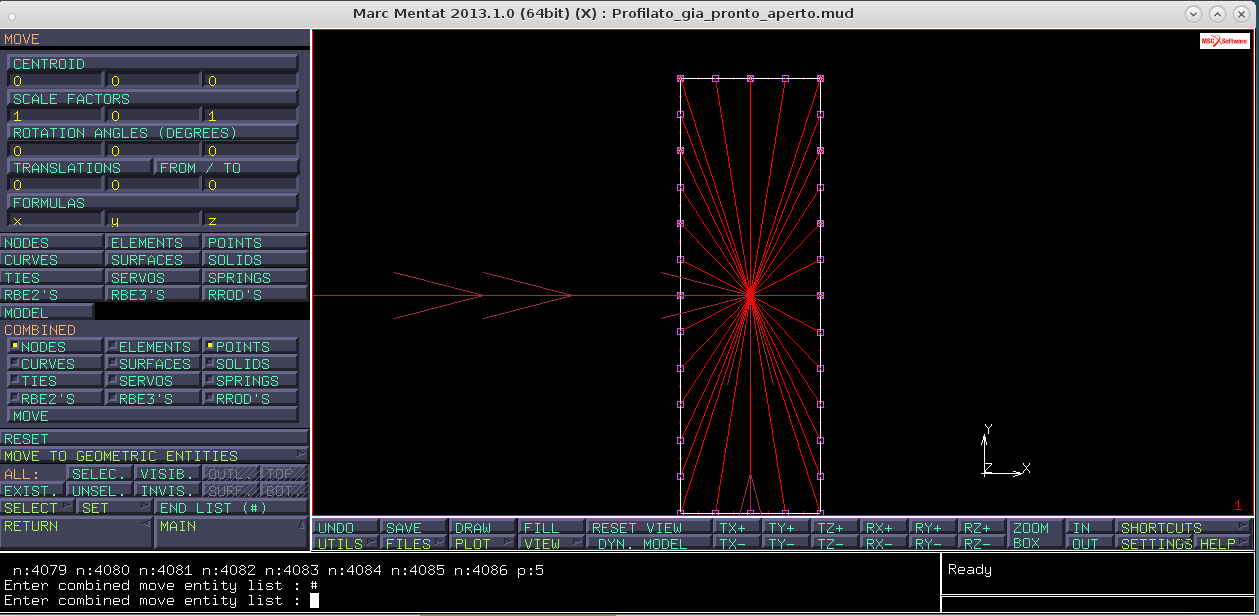The image size is (1259, 616).
Task: Click the FORMULAS button
Action: tap(153, 202)
